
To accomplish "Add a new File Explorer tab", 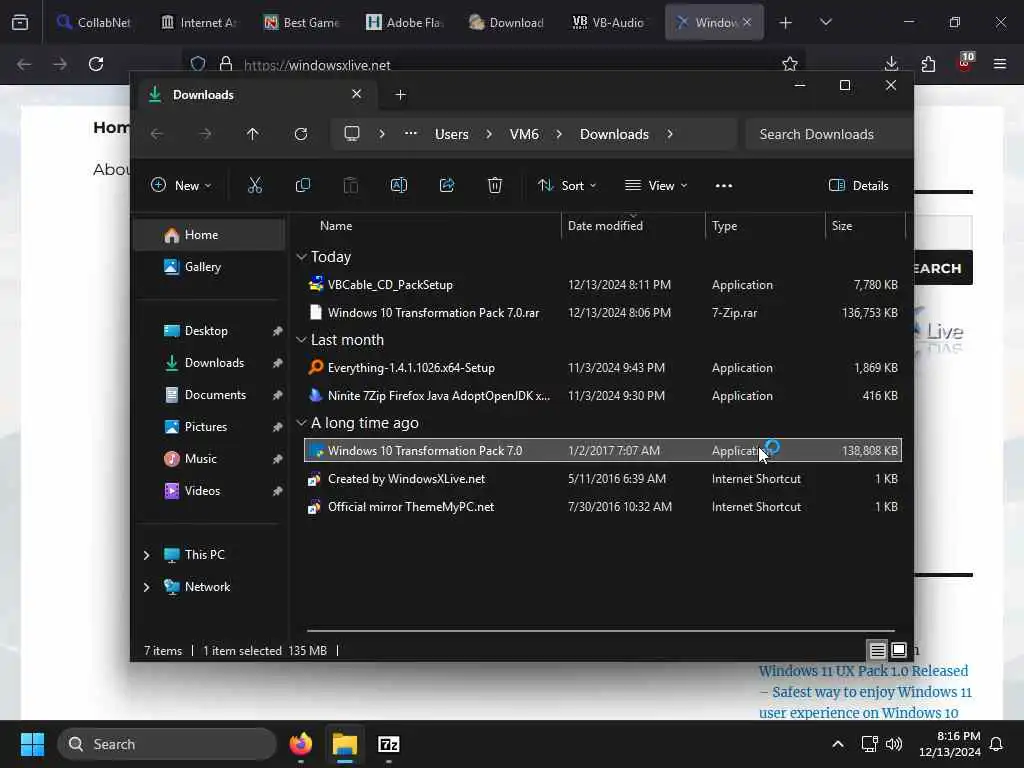I will (x=400, y=95).
